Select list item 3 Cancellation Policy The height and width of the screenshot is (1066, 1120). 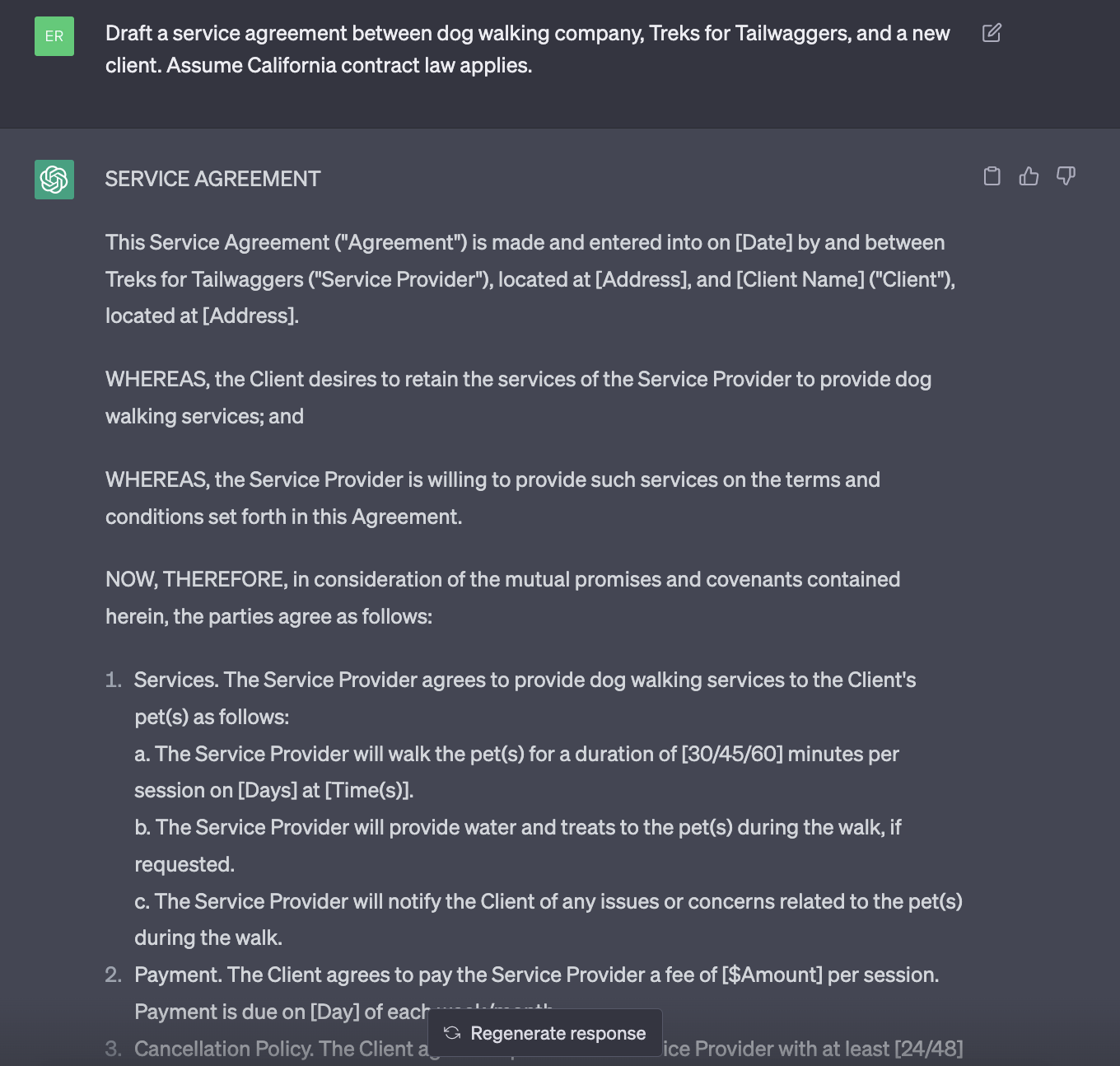point(534,1049)
